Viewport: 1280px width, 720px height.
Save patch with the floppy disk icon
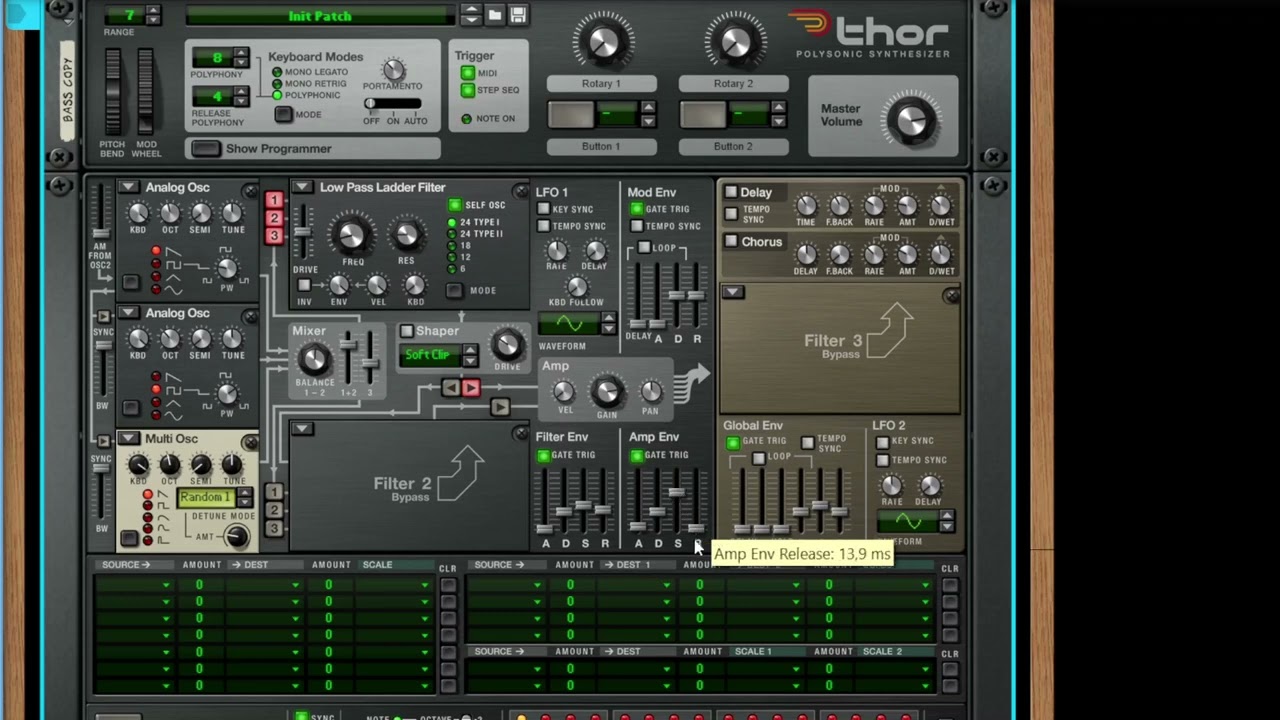[518, 15]
